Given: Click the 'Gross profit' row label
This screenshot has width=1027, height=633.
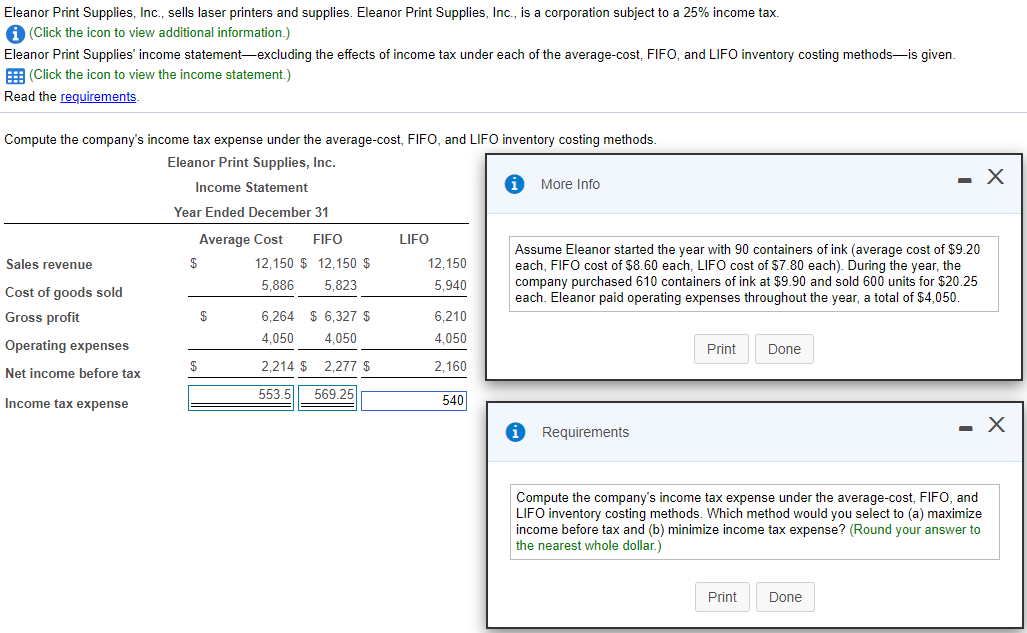Looking at the screenshot, I should pos(43,318).
